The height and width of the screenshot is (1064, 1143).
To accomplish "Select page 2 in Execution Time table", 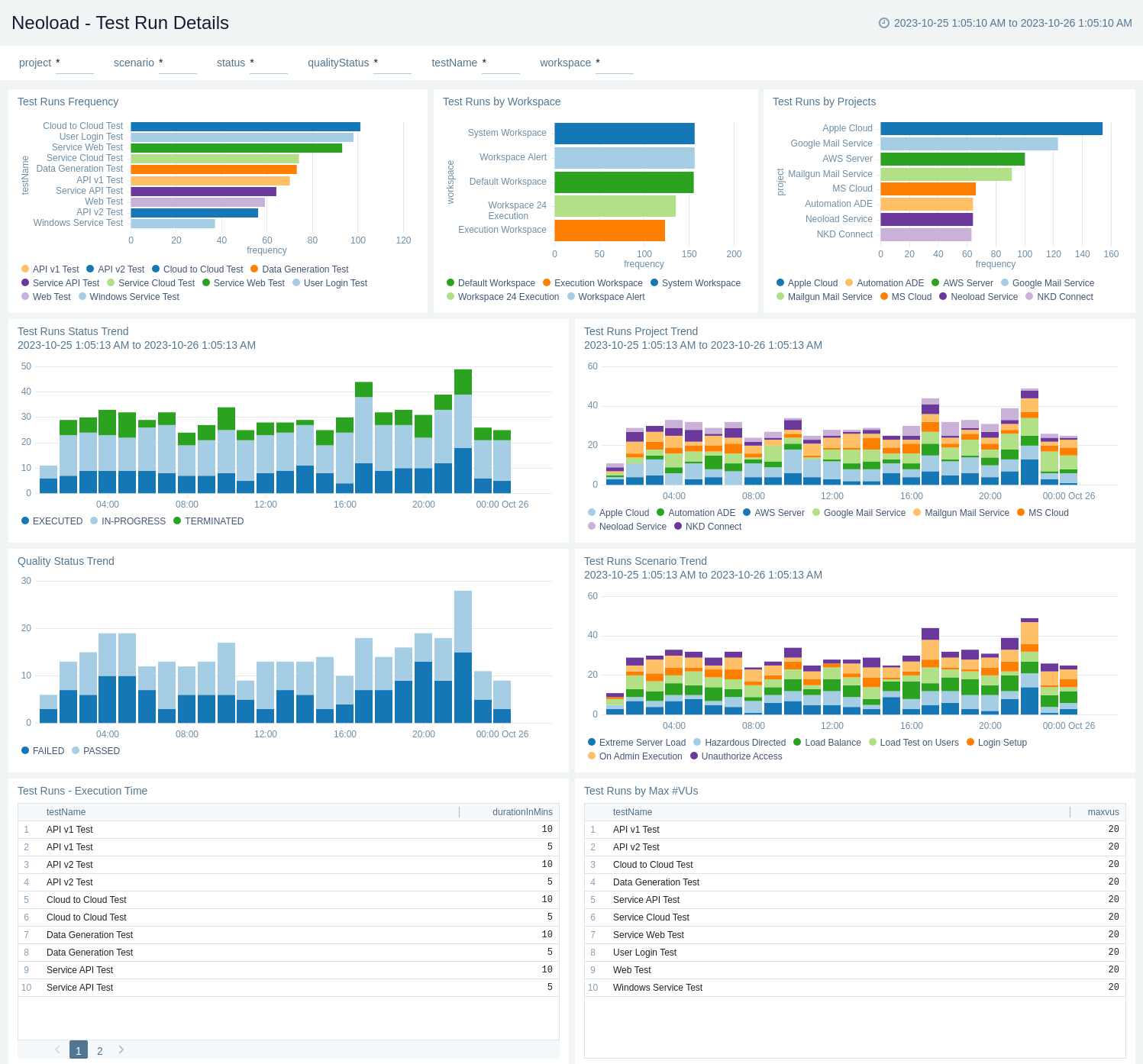I will click(x=100, y=1051).
